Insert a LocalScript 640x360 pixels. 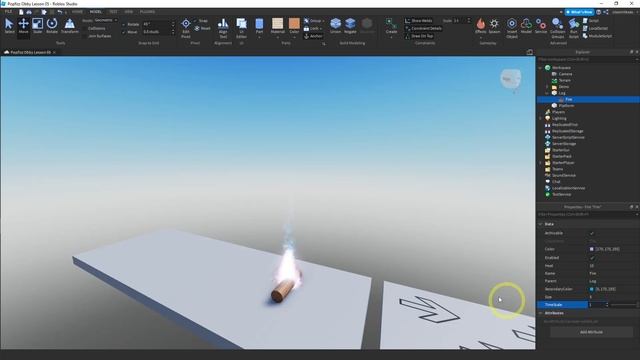(596, 28)
